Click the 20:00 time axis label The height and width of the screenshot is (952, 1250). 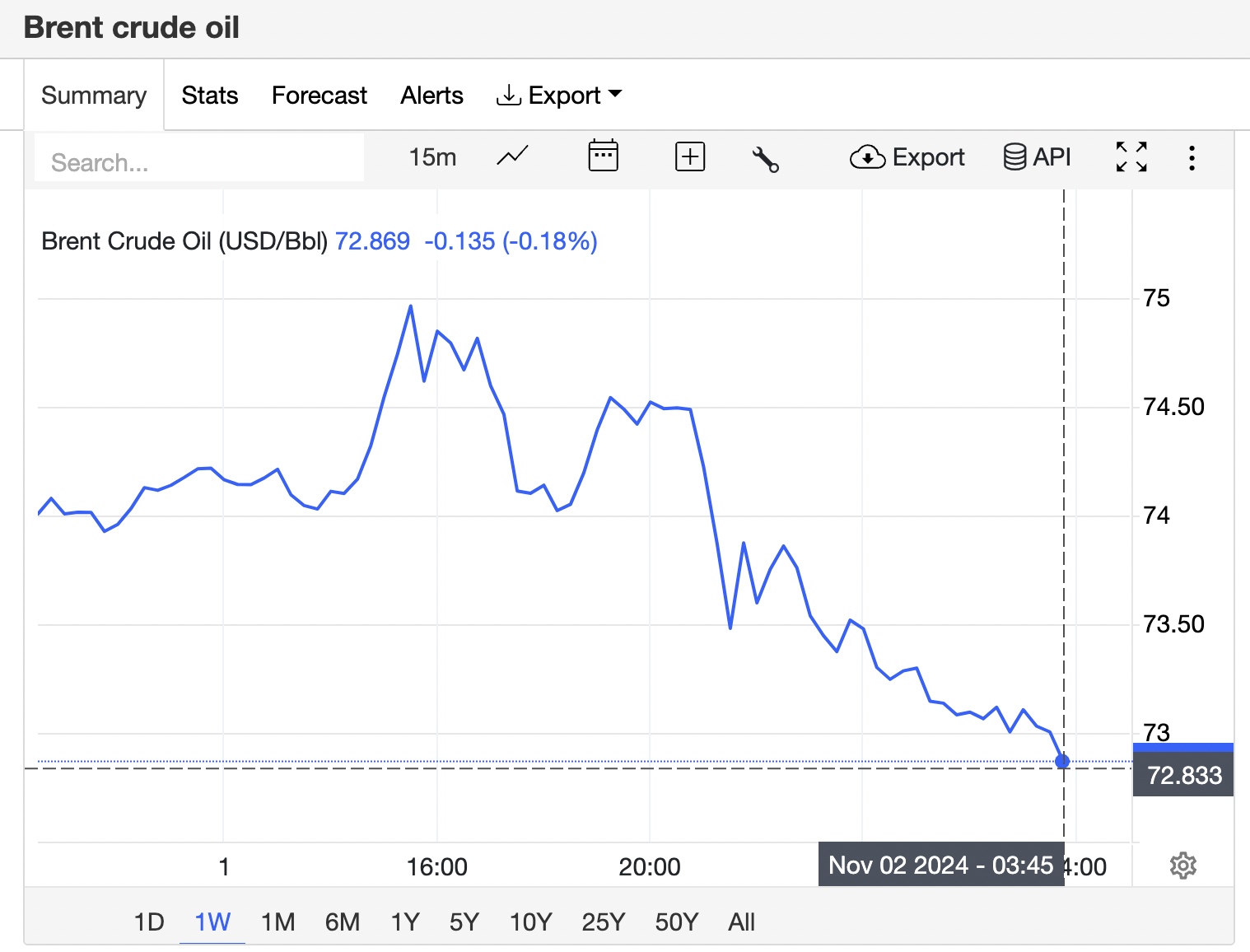click(x=650, y=866)
